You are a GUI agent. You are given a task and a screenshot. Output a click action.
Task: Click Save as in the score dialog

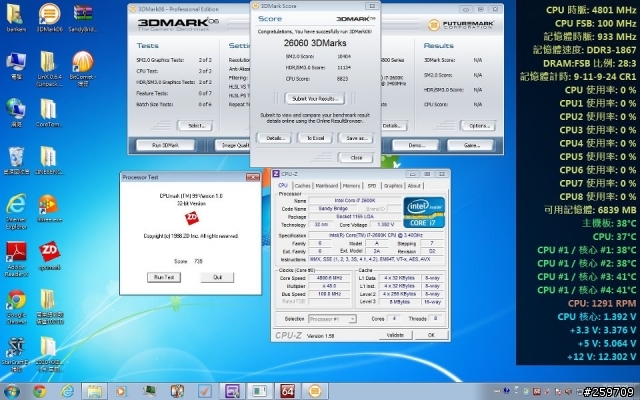point(356,138)
